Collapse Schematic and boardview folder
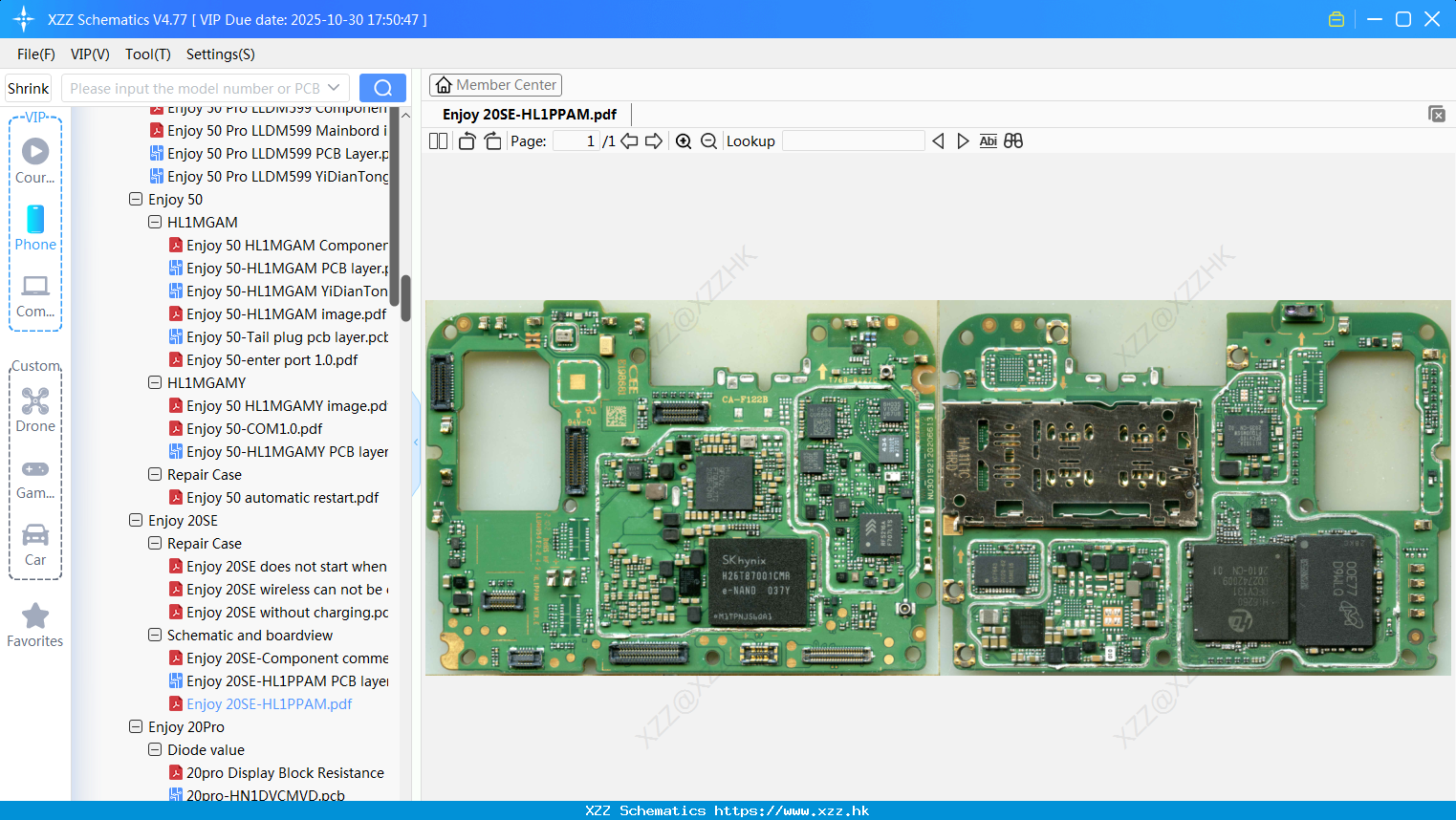Viewport: 1456px width, 820px height. point(155,636)
